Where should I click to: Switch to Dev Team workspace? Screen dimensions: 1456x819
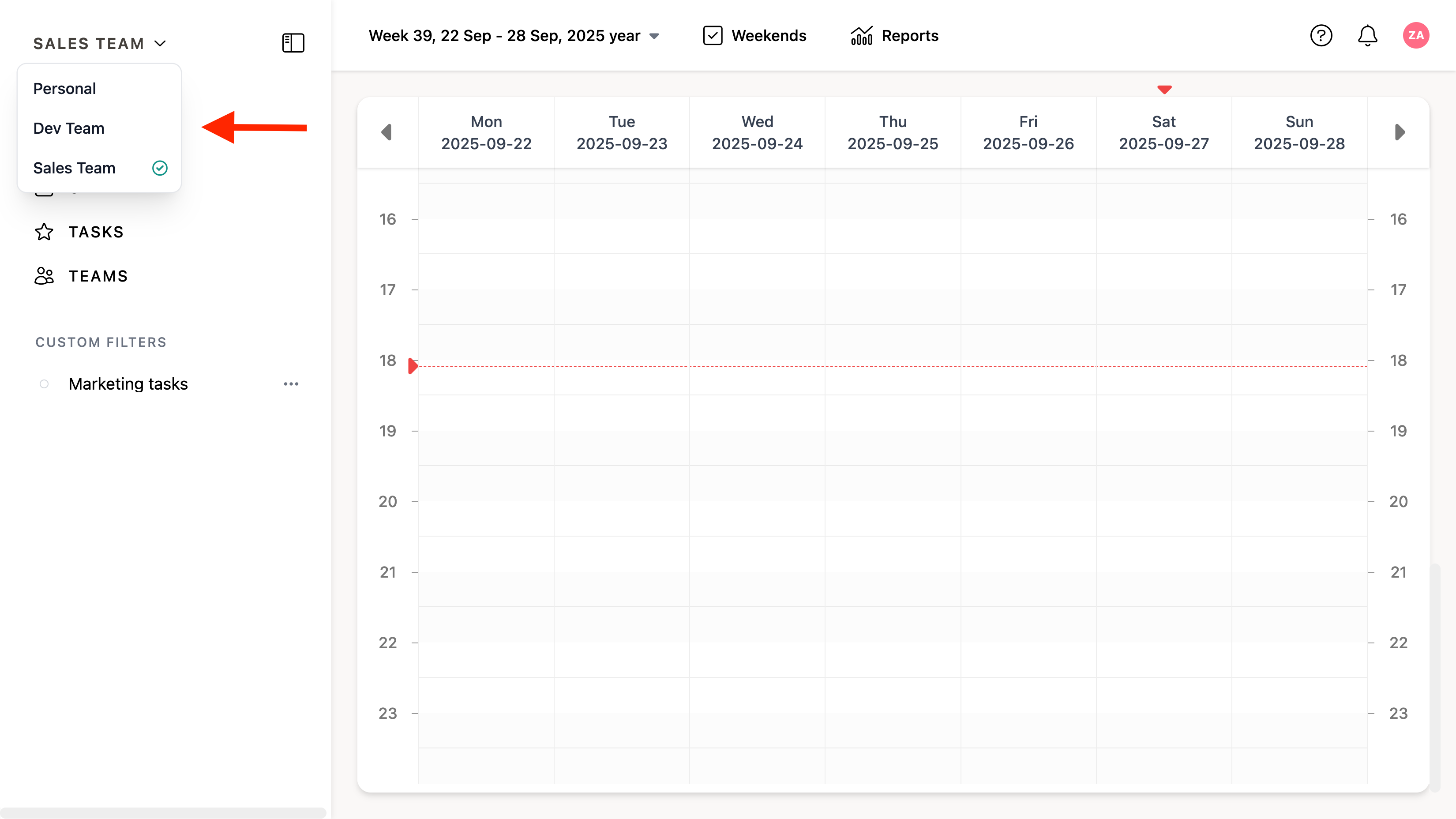coord(68,128)
